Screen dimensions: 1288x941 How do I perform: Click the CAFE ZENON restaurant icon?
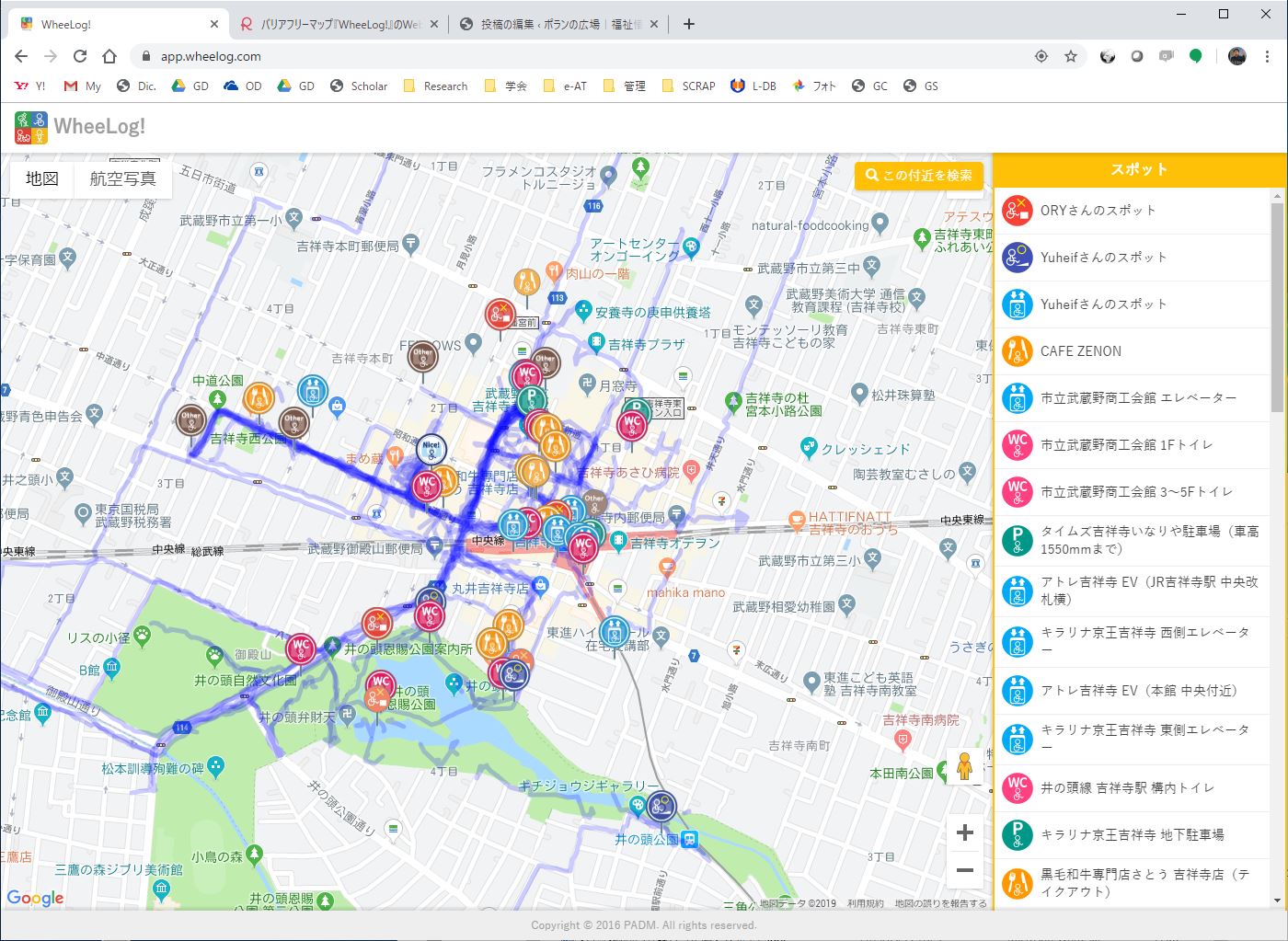click(1017, 350)
